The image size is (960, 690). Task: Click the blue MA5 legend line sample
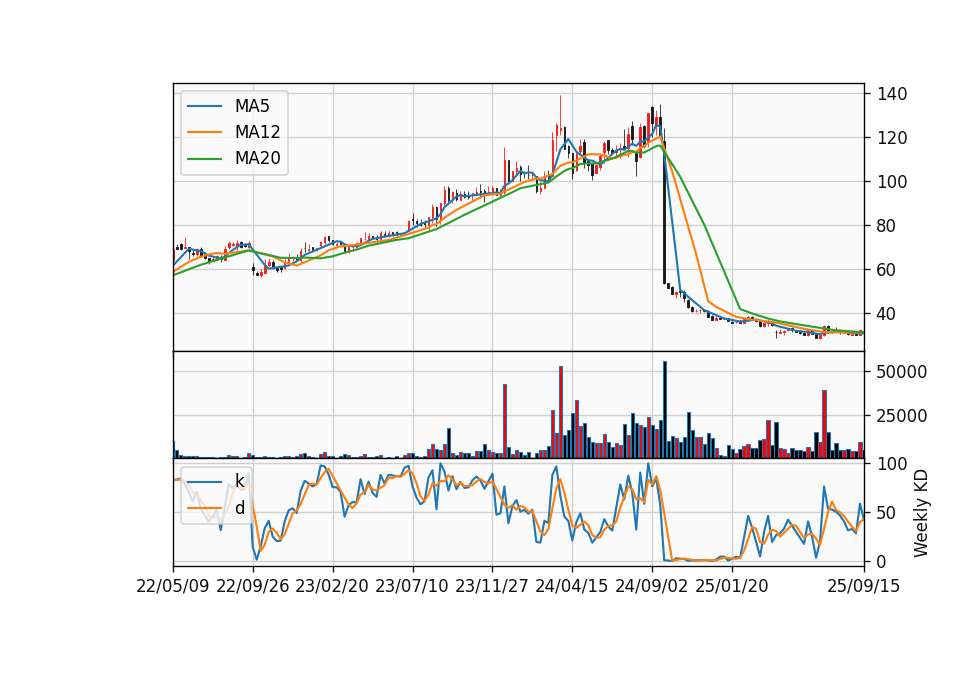(x=204, y=106)
